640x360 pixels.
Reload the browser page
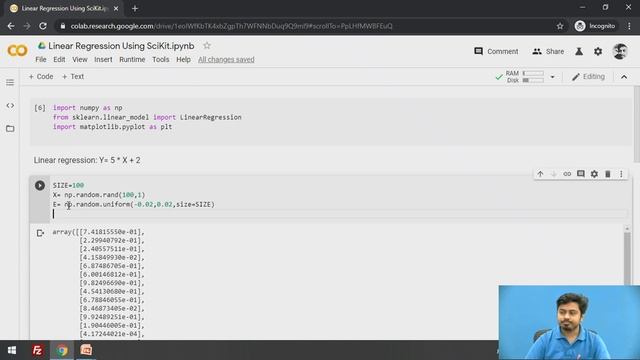click(42, 26)
